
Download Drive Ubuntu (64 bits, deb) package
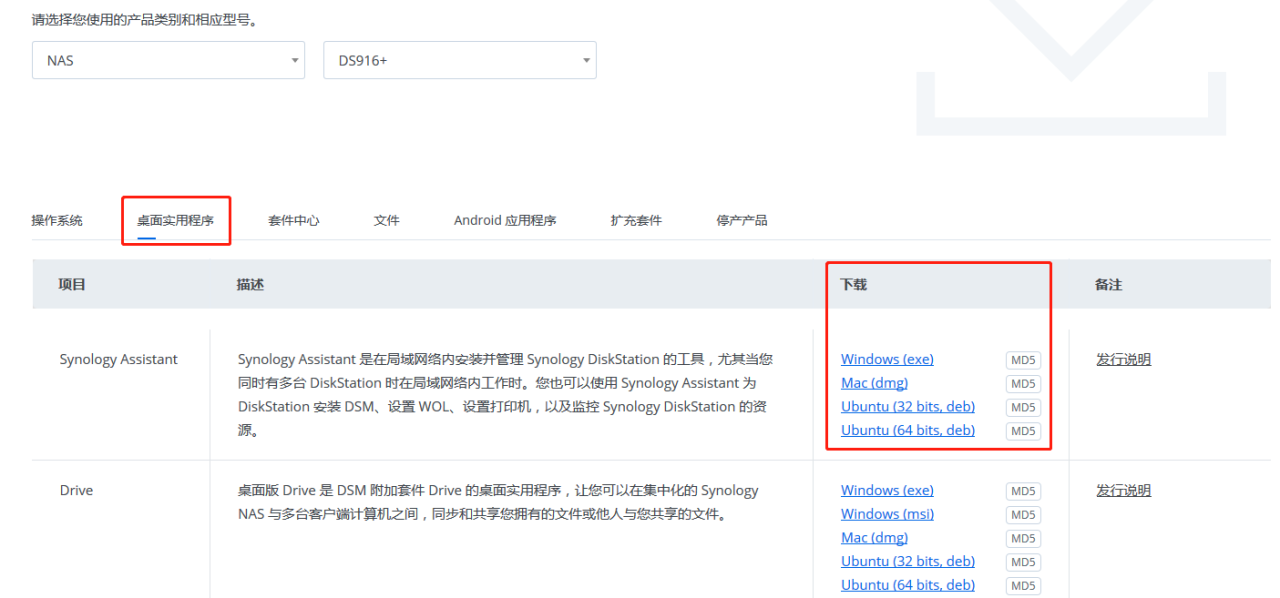(907, 585)
